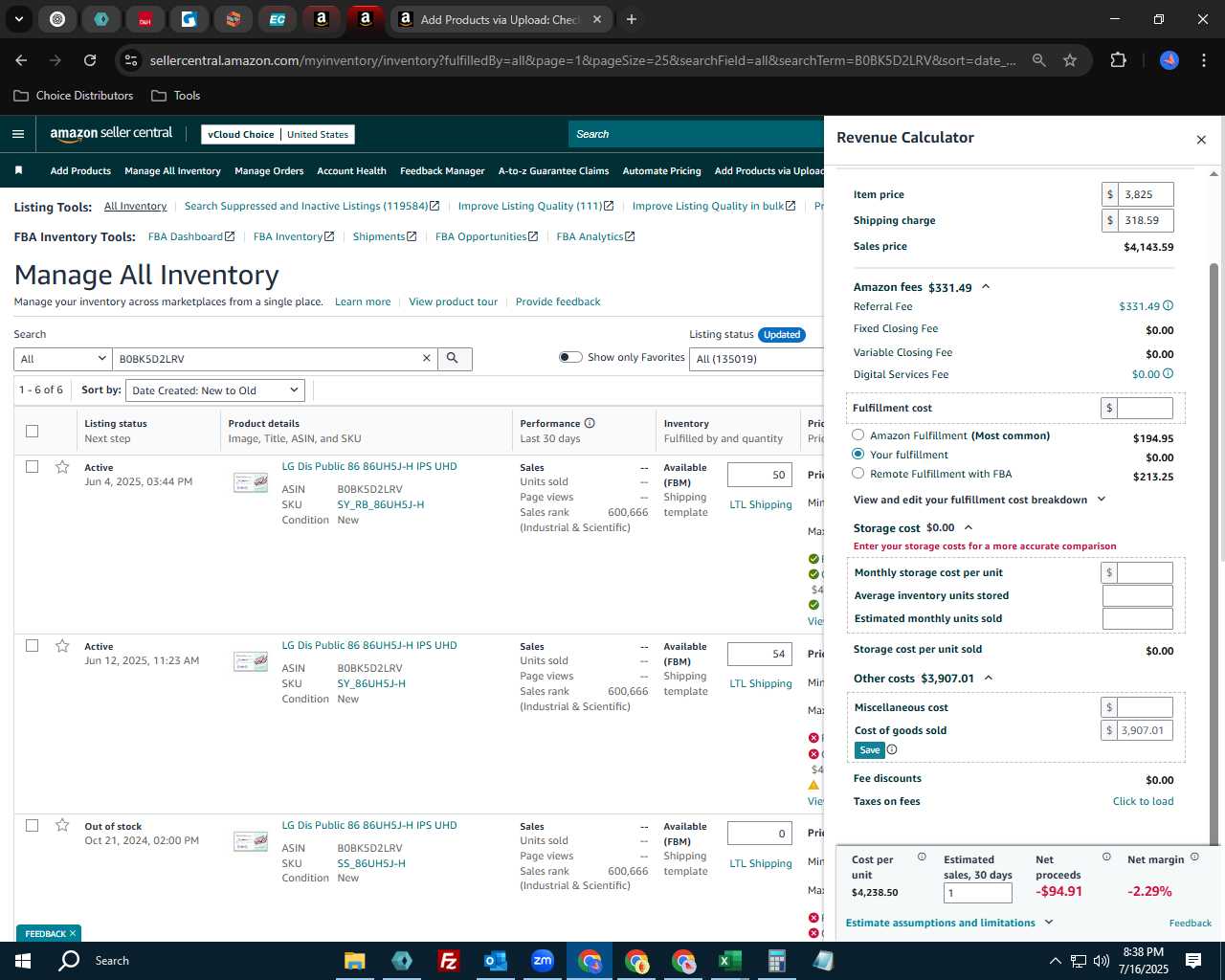Check the SY_RB_86UH5J-H row checkbox

[33, 467]
